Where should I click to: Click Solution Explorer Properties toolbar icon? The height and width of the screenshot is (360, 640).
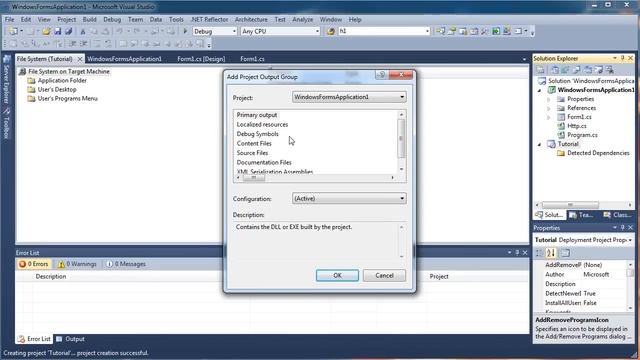[x=540, y=70]
